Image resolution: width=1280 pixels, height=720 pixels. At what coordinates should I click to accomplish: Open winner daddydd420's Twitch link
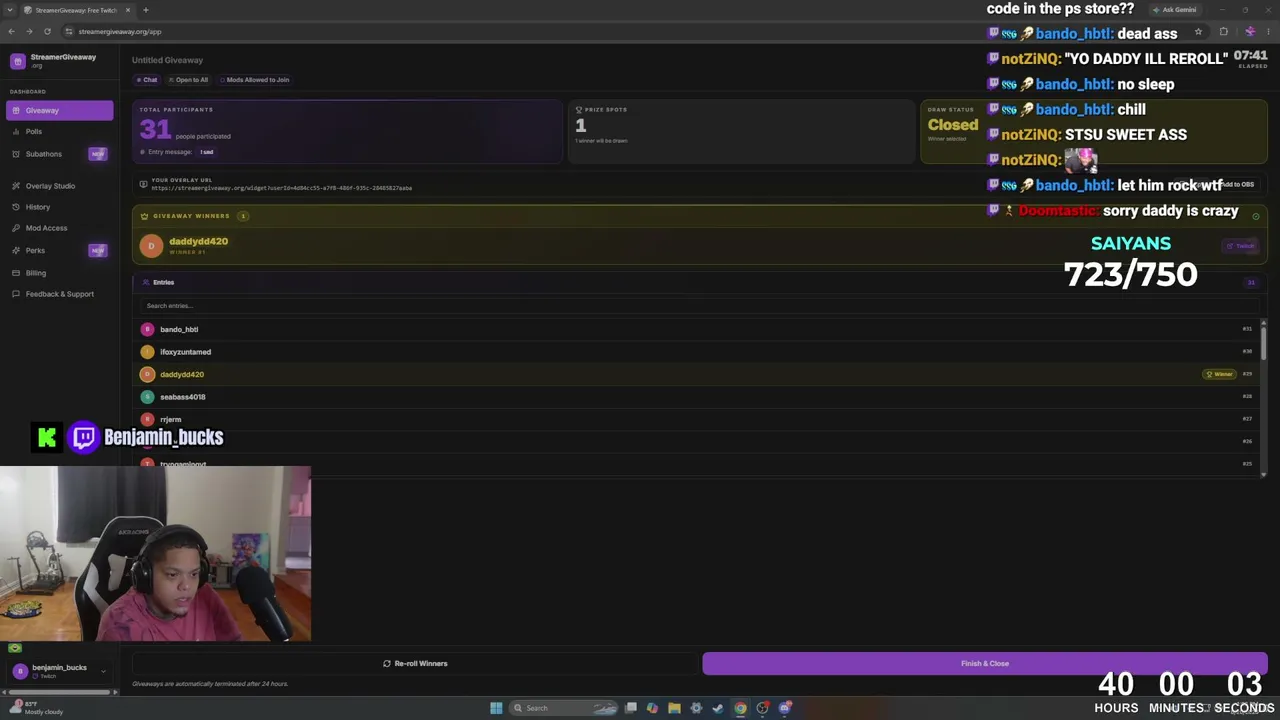click(1241, 246)
